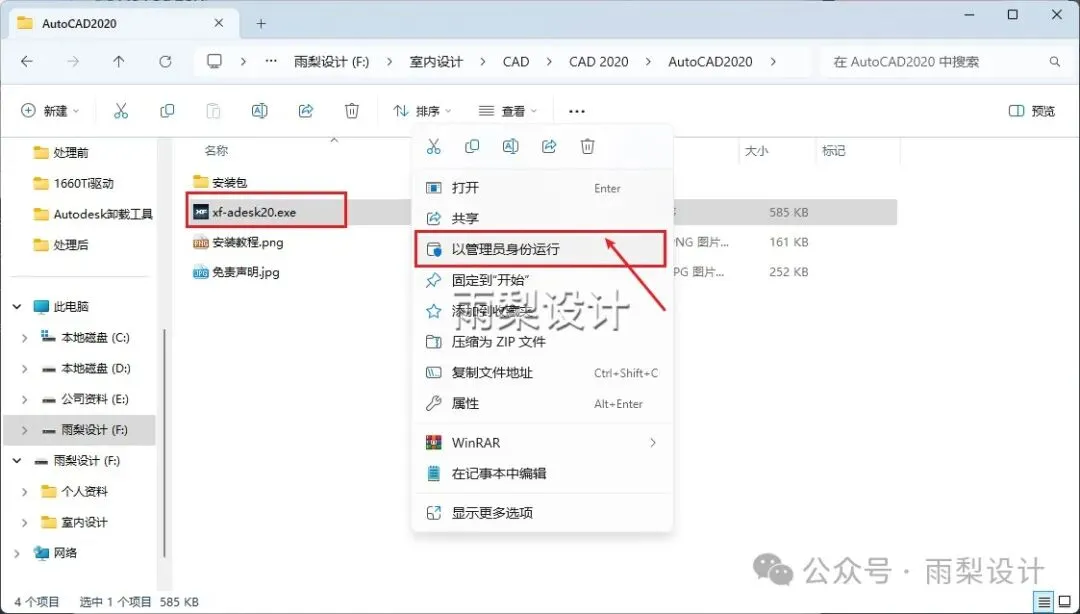1080x614 pixels.
Task: Click the Cut scissors icon in context menu
Action: (433, 146)
